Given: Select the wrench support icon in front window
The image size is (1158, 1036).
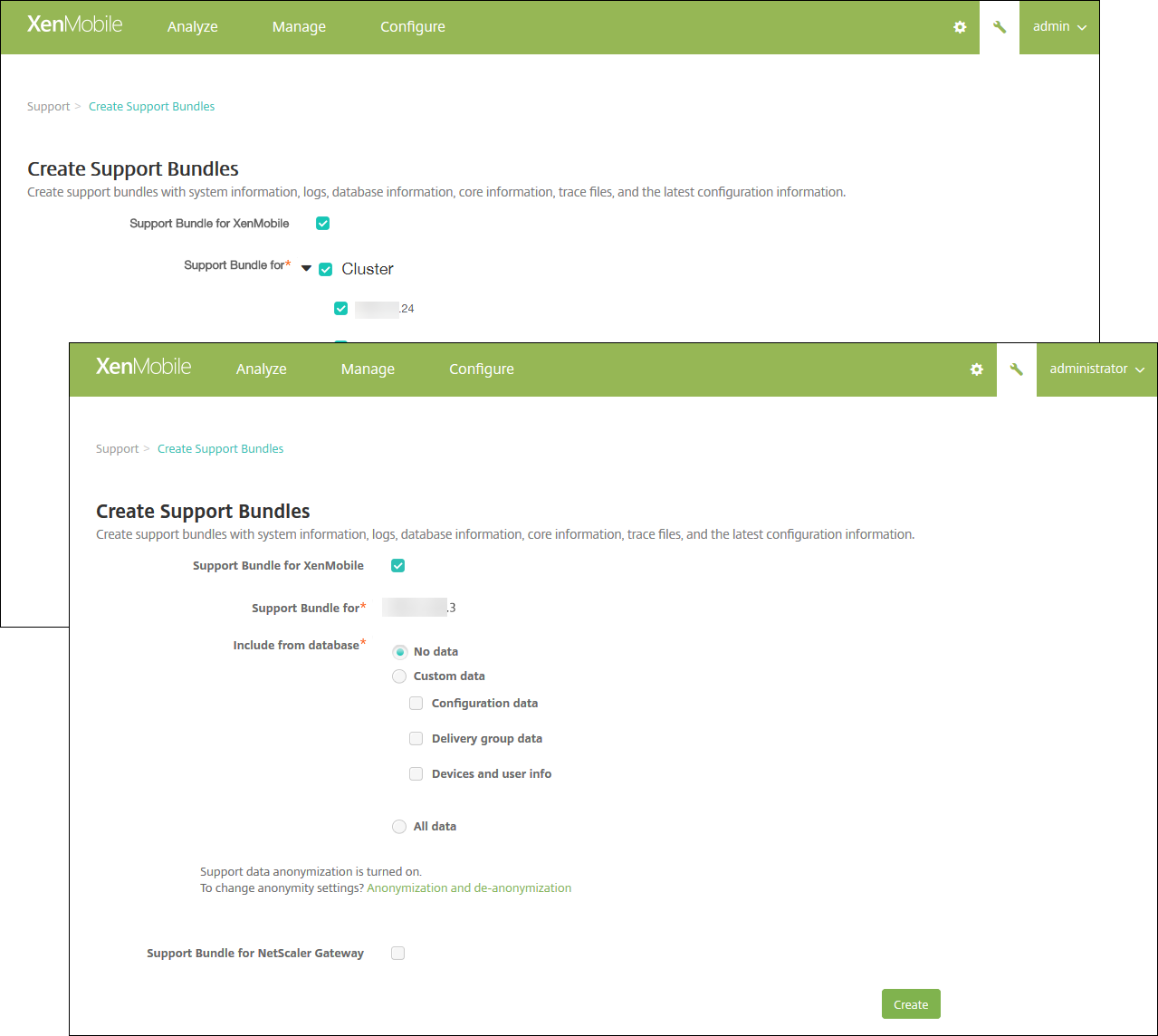Looking at the screenshot, I should click(1017, 369).
